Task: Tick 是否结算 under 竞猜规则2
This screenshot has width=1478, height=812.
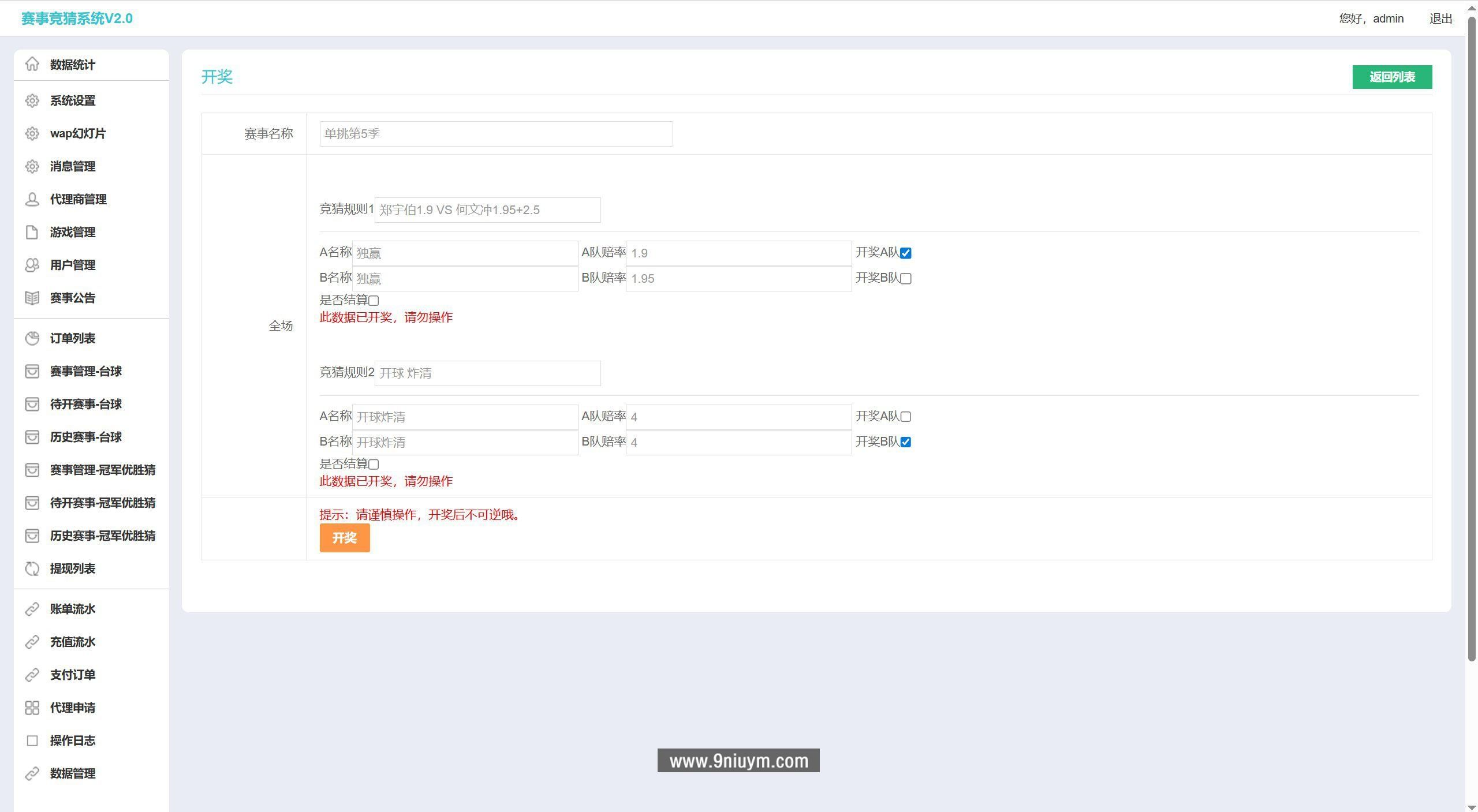Action: coord(374,465)
